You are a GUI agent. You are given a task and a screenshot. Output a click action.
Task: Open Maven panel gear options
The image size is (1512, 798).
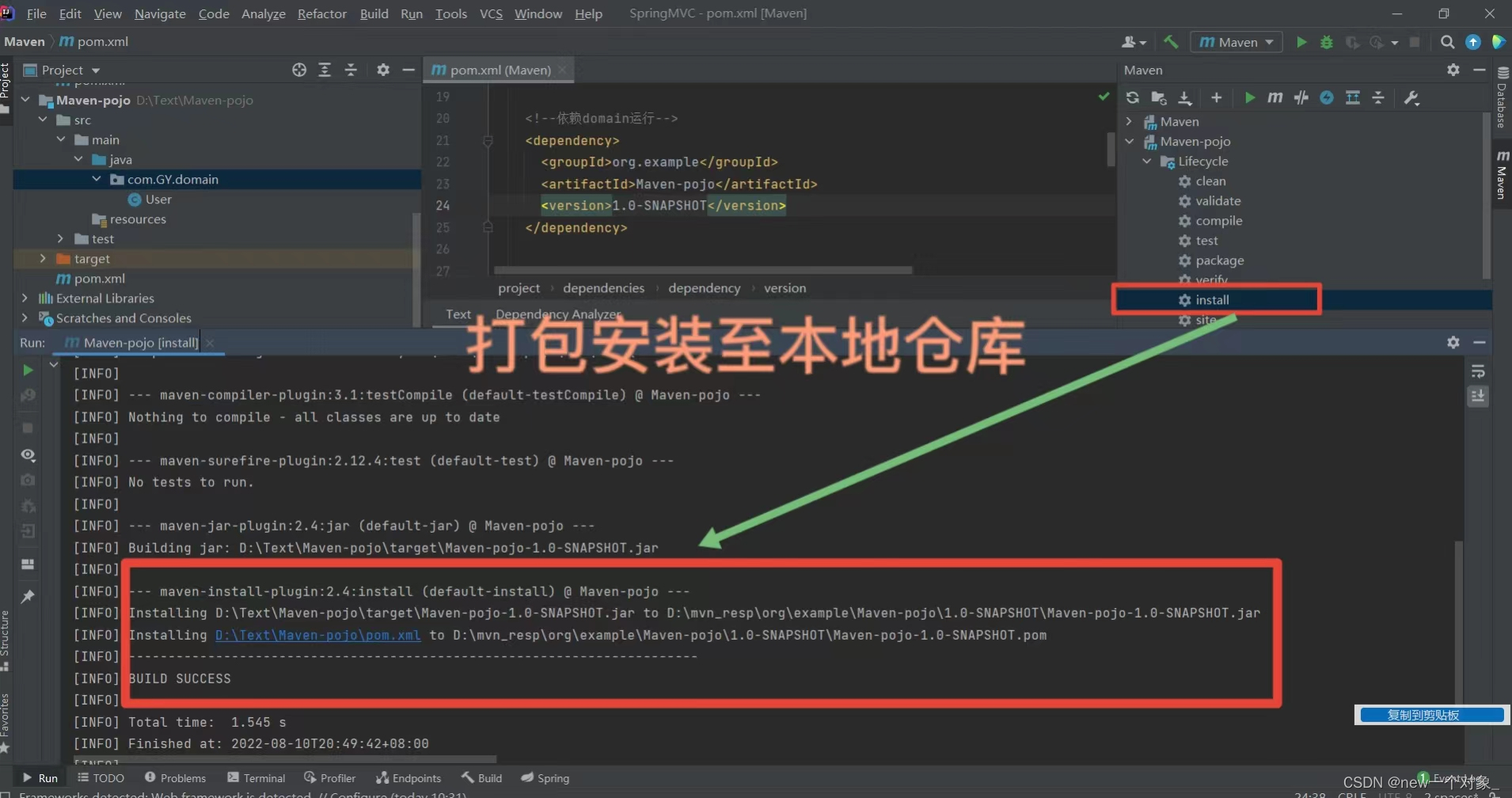tap(1453, 70)
